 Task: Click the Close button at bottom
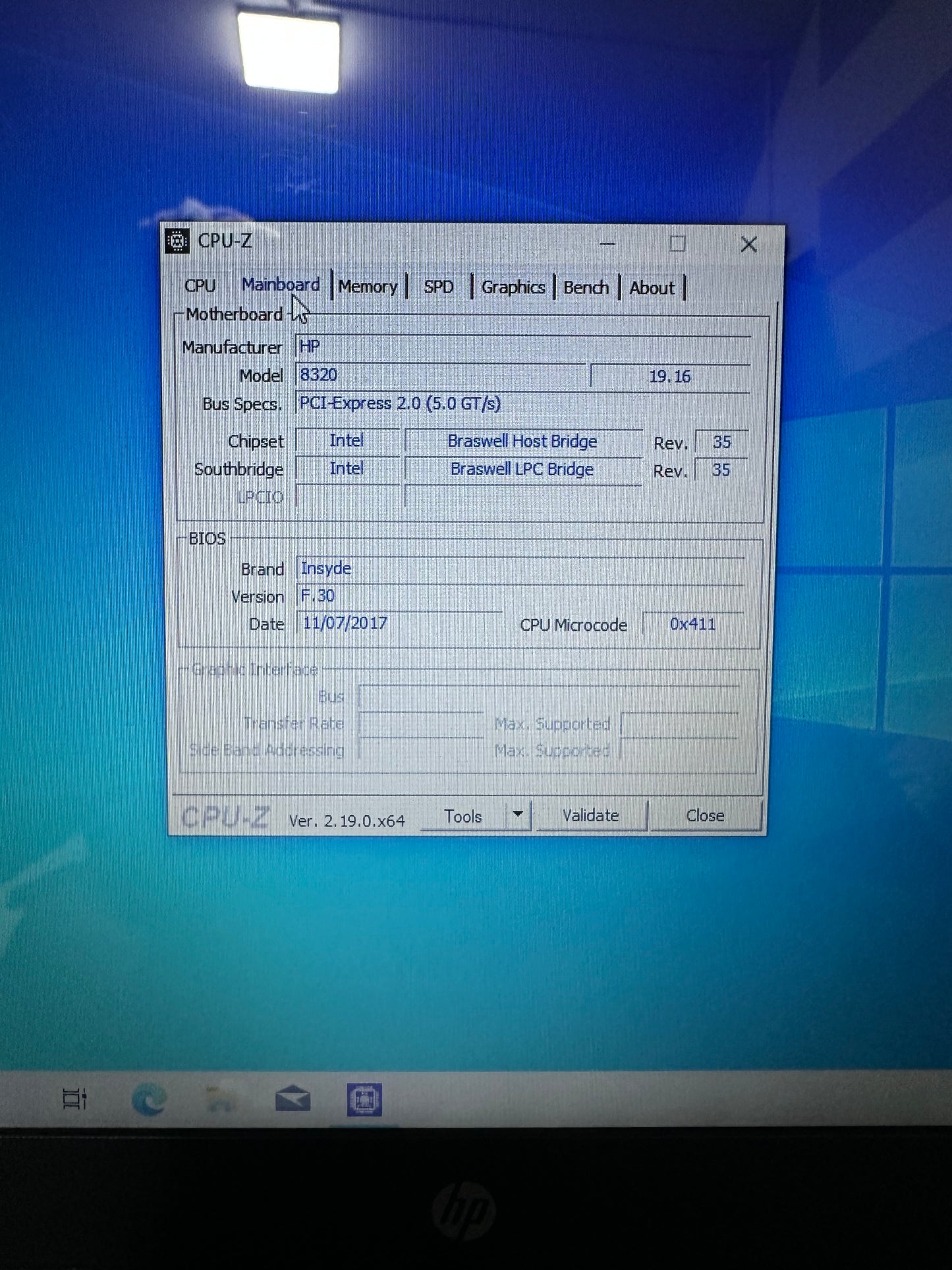[705, 816]
